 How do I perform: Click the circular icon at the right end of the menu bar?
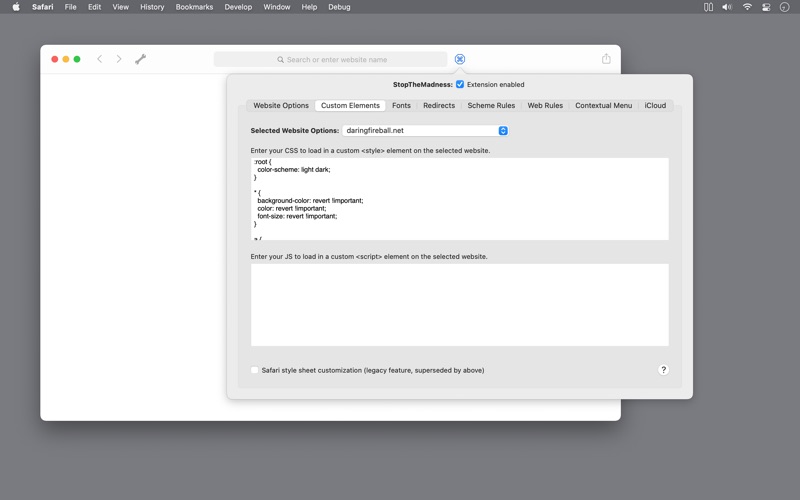pos(785,7)
